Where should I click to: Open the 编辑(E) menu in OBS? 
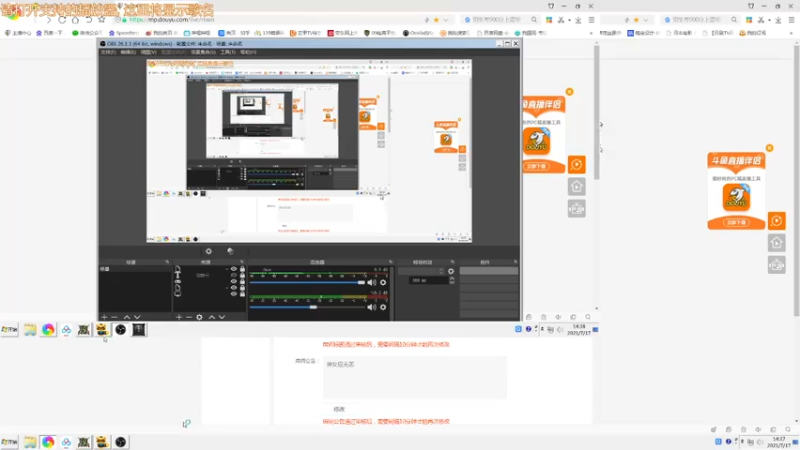tap(128, 52)
